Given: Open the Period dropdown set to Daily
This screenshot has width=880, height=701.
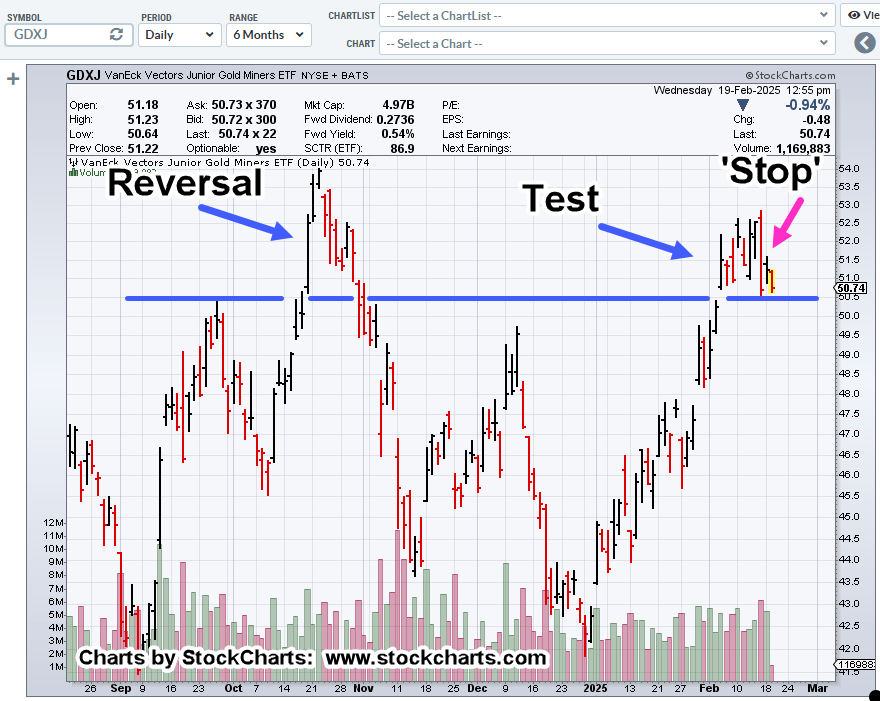Looking at the screenshot, I should click(180, 34).
